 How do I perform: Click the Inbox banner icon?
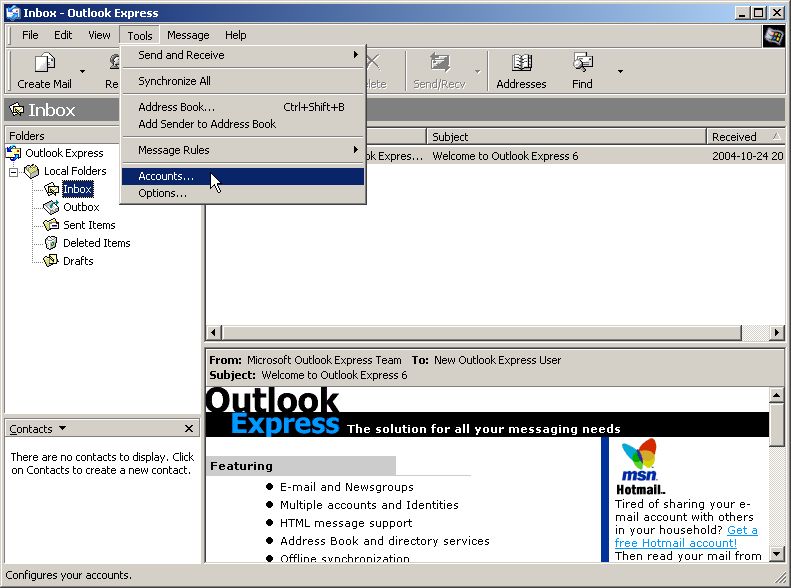17,109
